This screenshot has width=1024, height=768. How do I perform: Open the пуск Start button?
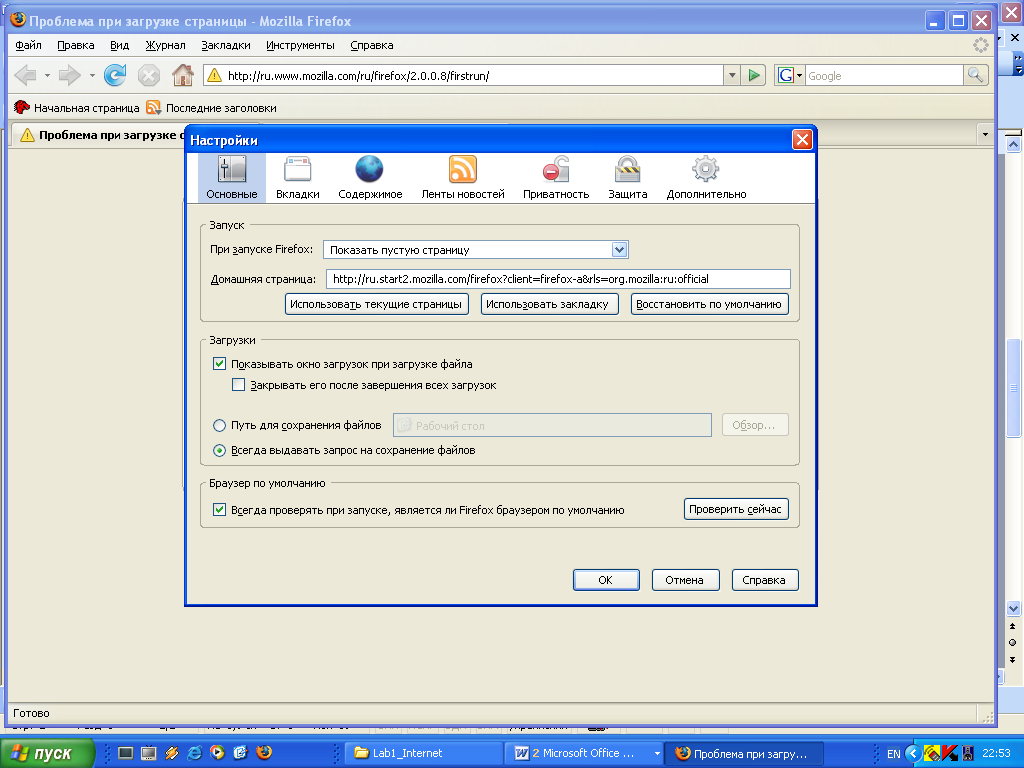[47, 753]
